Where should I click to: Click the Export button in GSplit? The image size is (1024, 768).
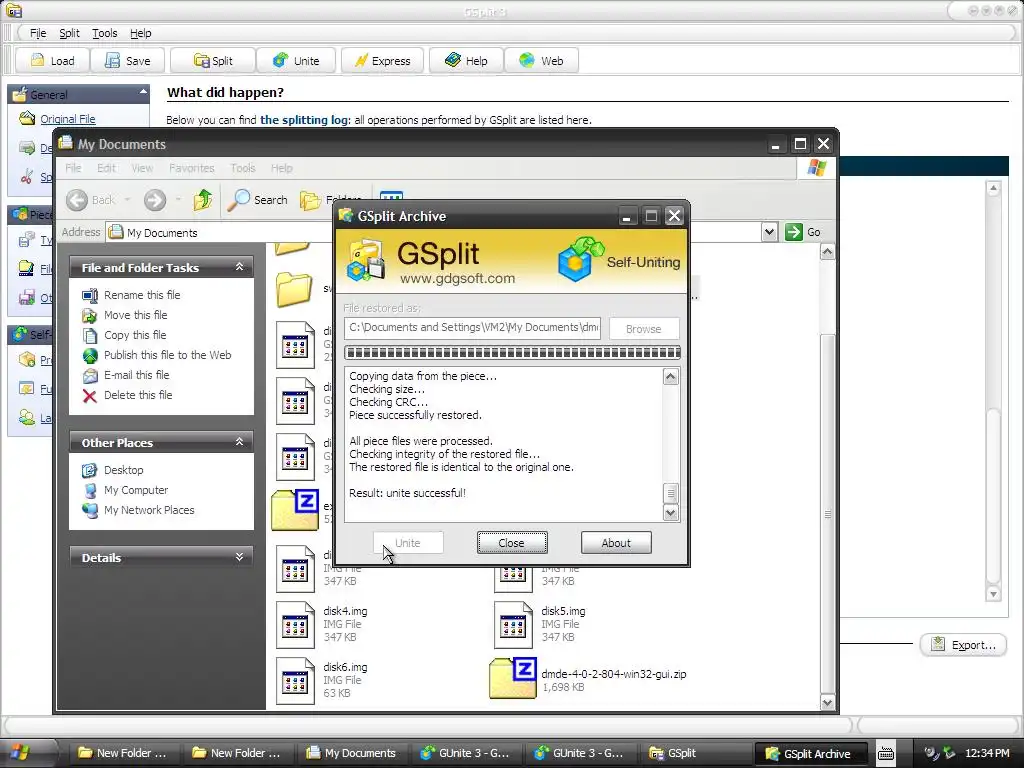[963, 645]
